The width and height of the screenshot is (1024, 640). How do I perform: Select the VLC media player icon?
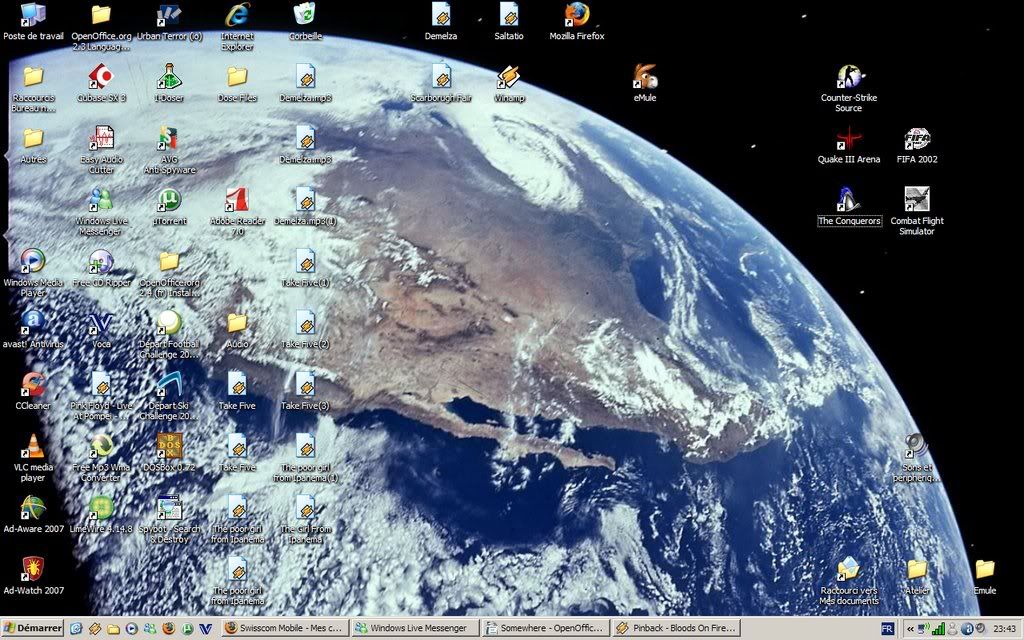pos(33,447)
